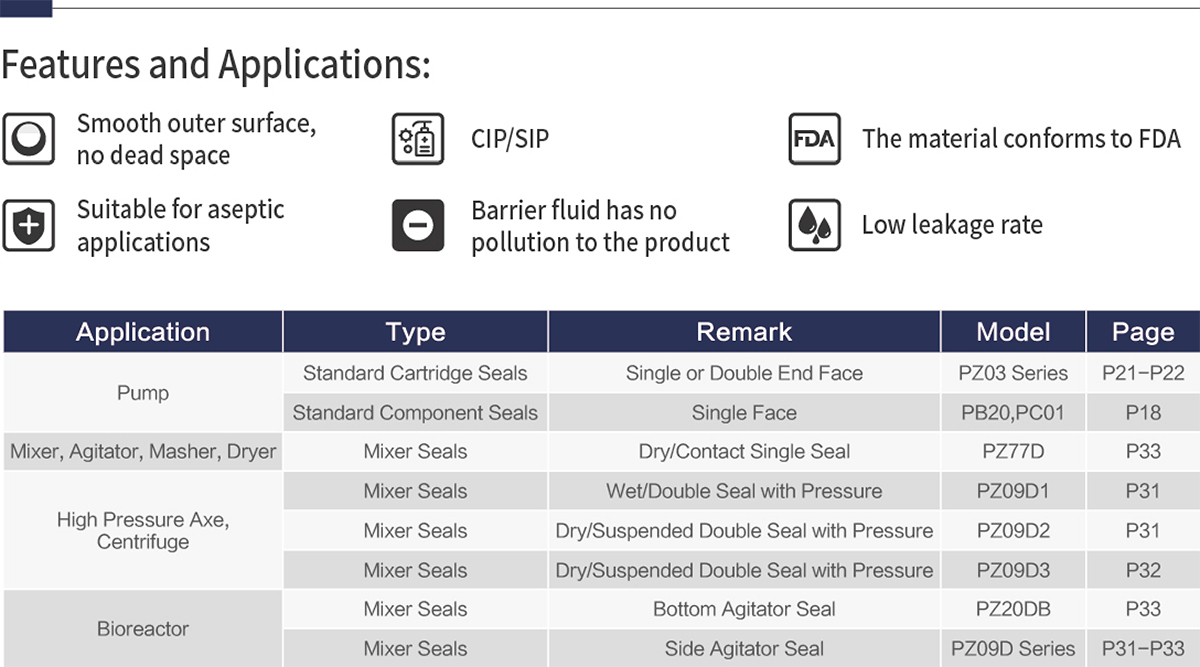The height and width of the screenshot is (667, 1200).
Task: Click the minus barrier fluid icon
Action: click(417, 225)
